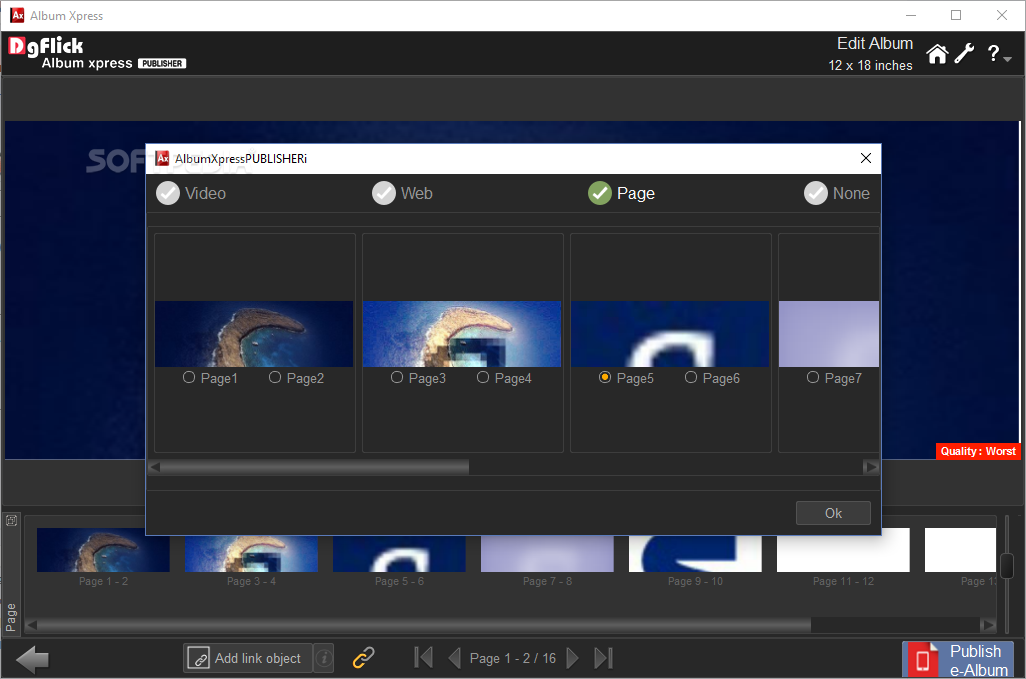Click the page strip scroll-left arrow

tap(31, 625)
